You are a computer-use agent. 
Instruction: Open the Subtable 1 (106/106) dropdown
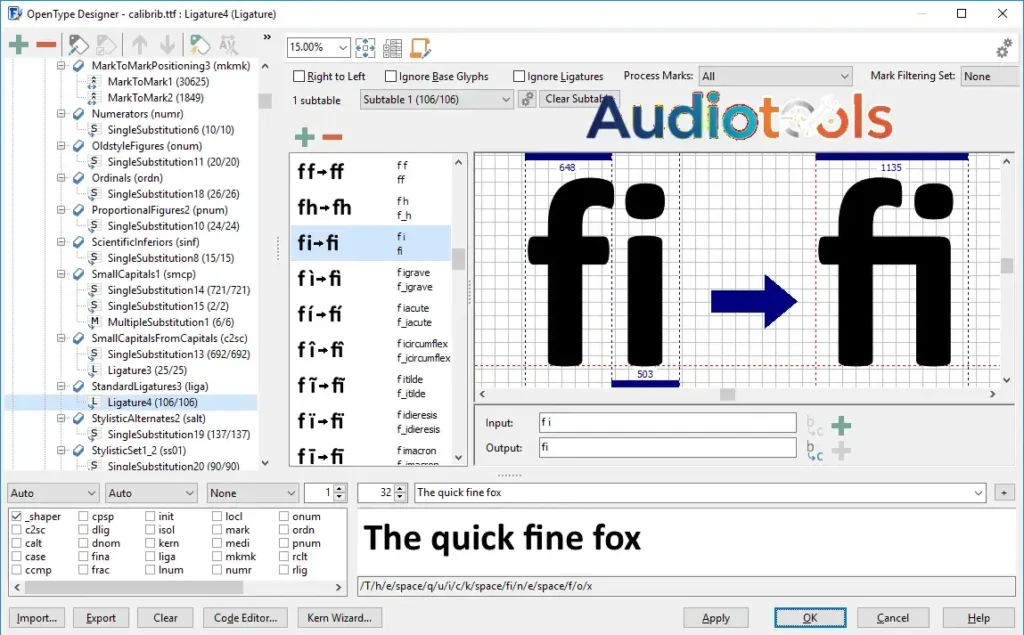tap(436, 99)
